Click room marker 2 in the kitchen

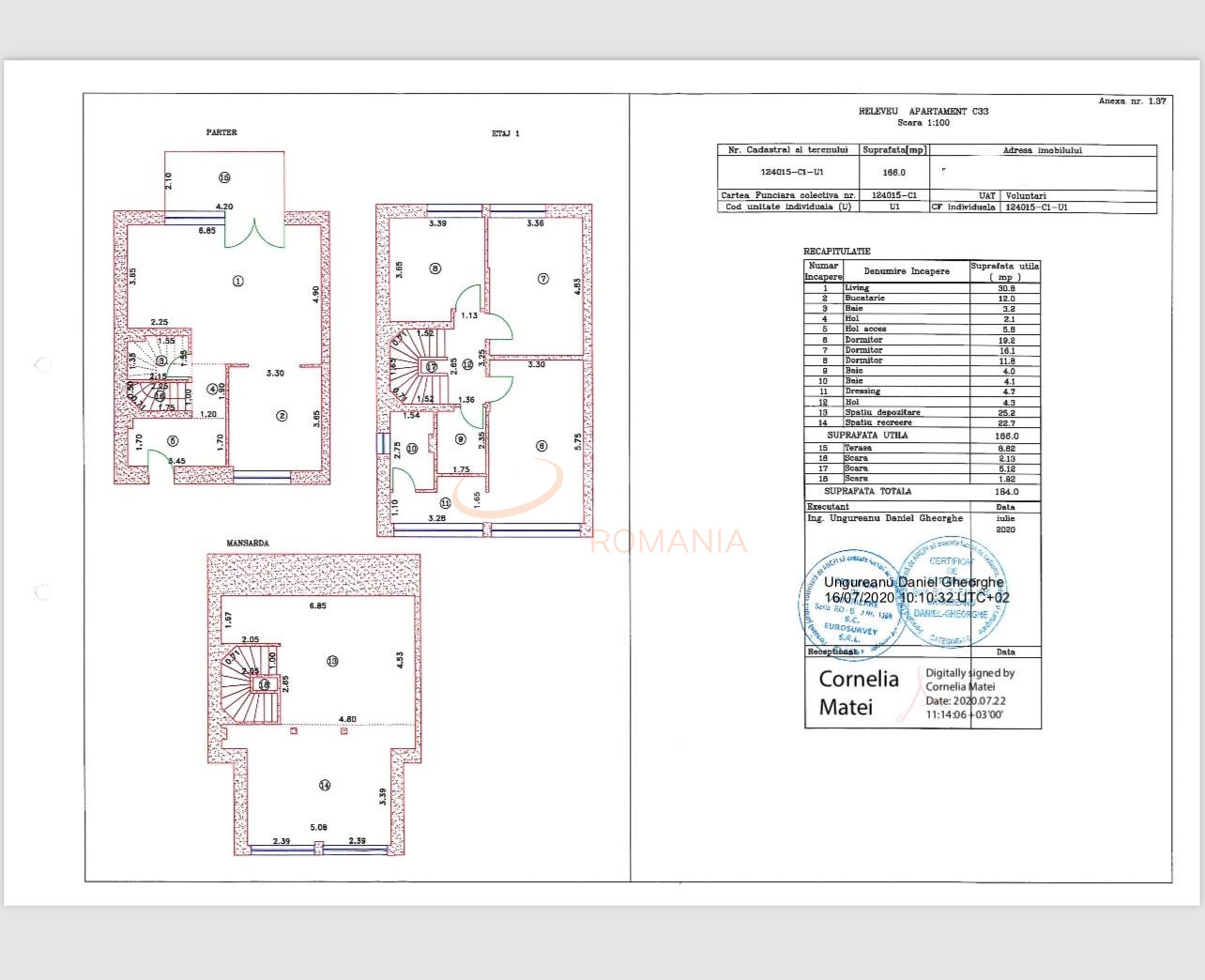(x=282, y=416)
